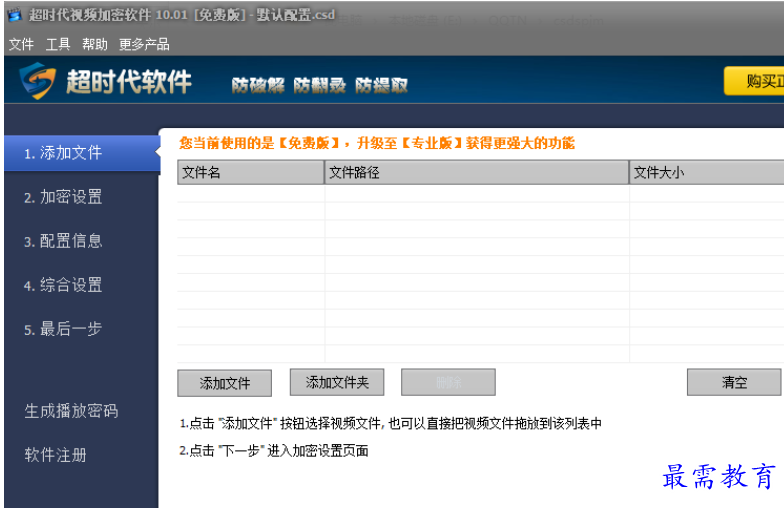Click the yellow 购买 button
This screenshot has width=784, height=508.
(x=754, y=81)
